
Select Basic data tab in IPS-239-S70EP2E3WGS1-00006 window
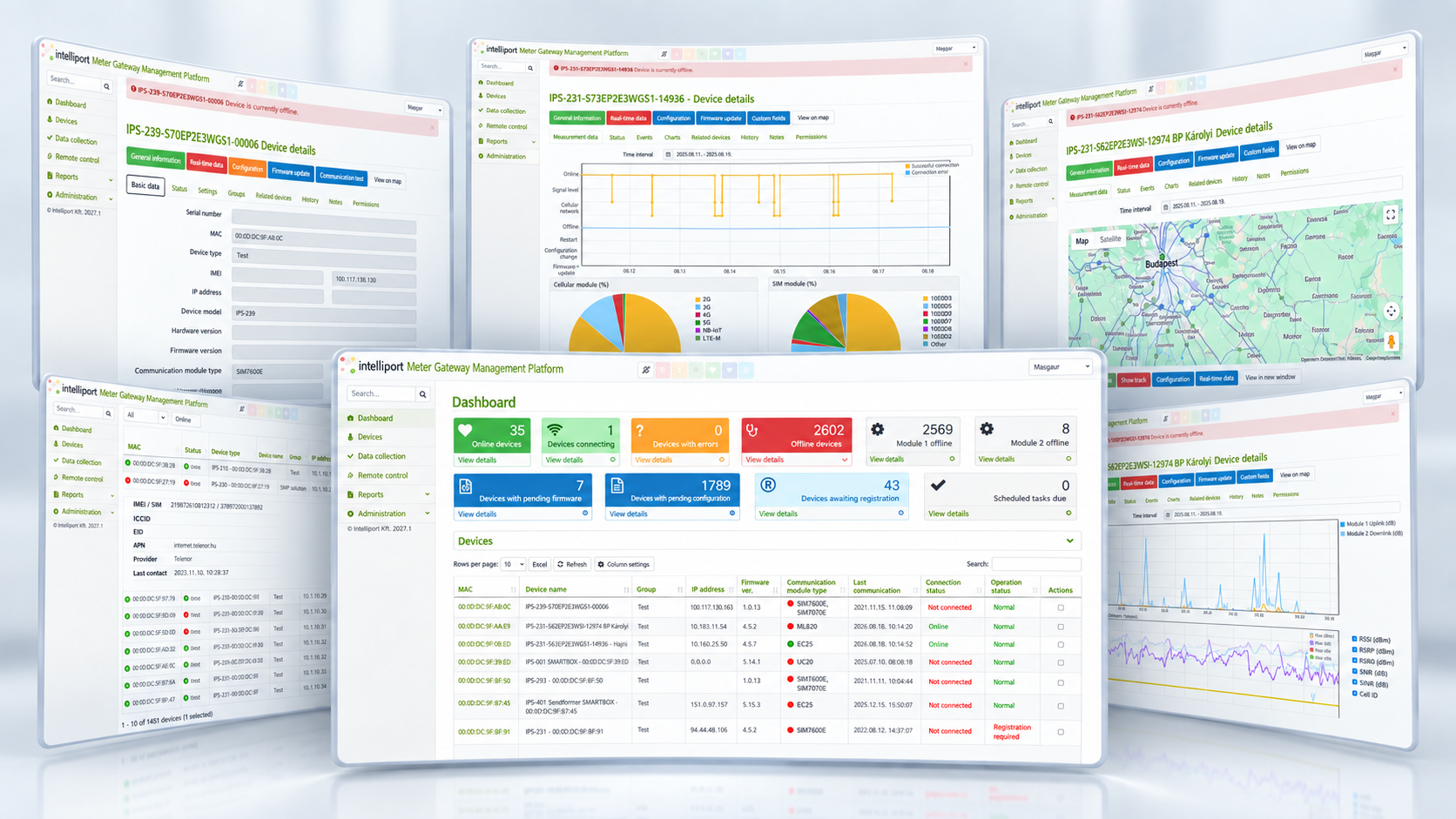click(145, 185)
